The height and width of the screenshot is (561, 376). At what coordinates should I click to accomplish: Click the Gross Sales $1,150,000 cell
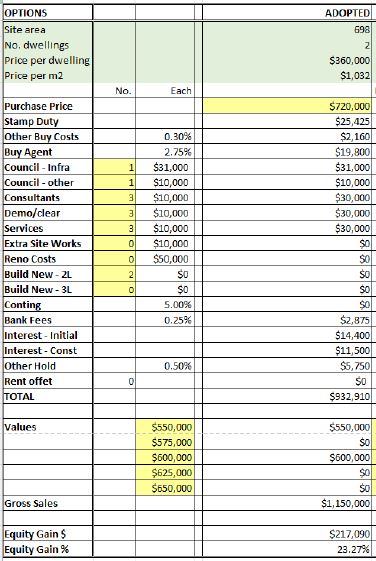pos(287,503)
